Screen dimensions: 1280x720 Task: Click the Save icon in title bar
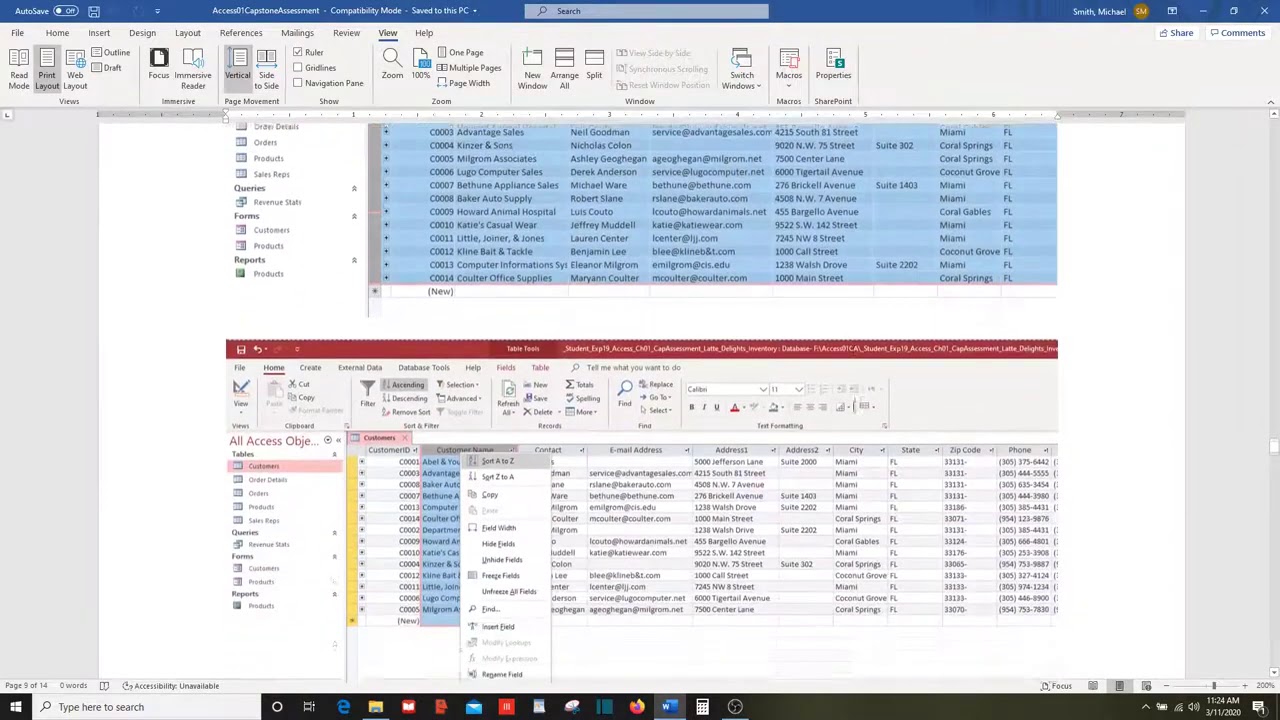click(93, 11)
